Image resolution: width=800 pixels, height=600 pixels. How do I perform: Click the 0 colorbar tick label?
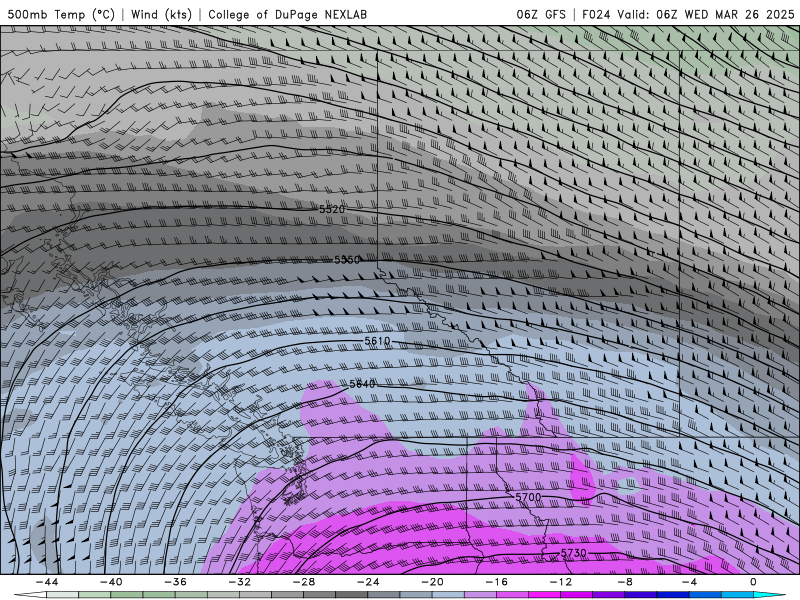pos(753,582)
